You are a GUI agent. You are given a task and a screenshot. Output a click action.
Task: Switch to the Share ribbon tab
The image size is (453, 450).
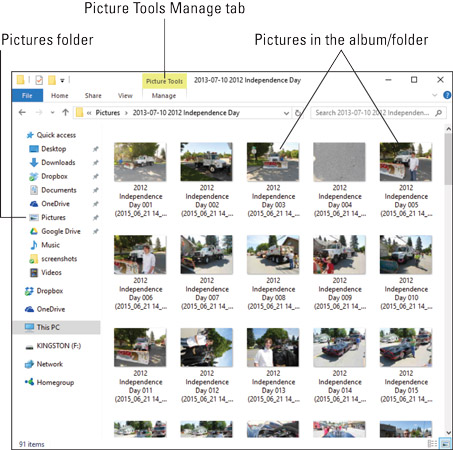click(x=93, y=96)
